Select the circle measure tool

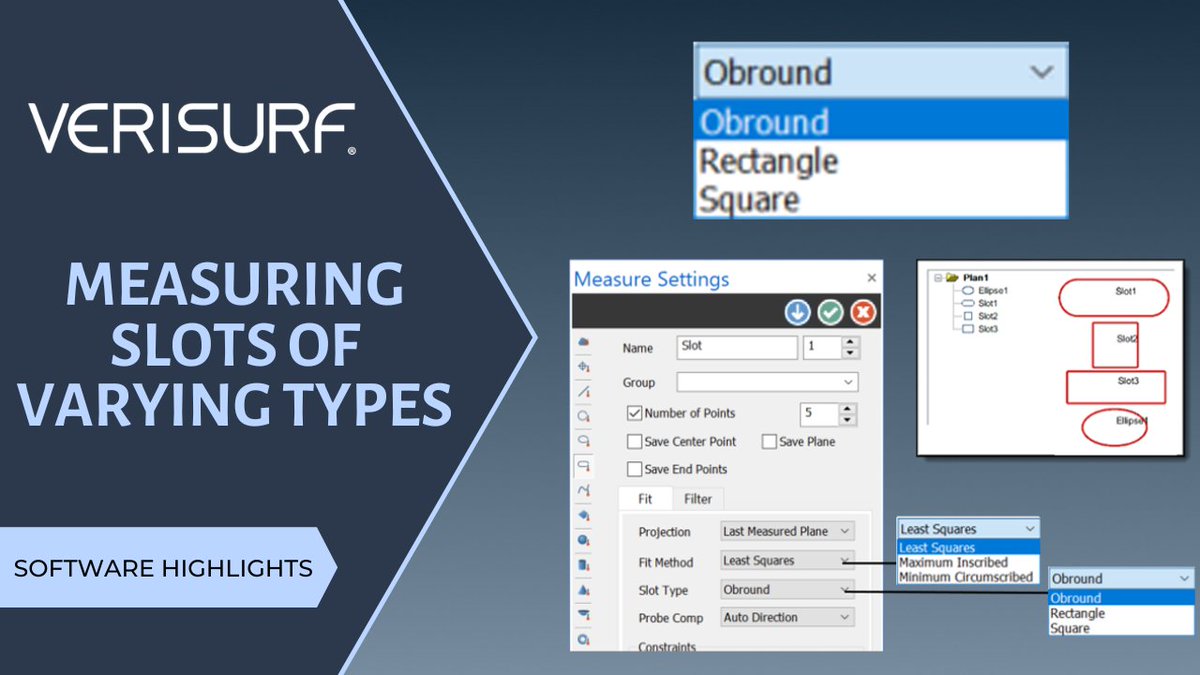(x=587, y=416)
